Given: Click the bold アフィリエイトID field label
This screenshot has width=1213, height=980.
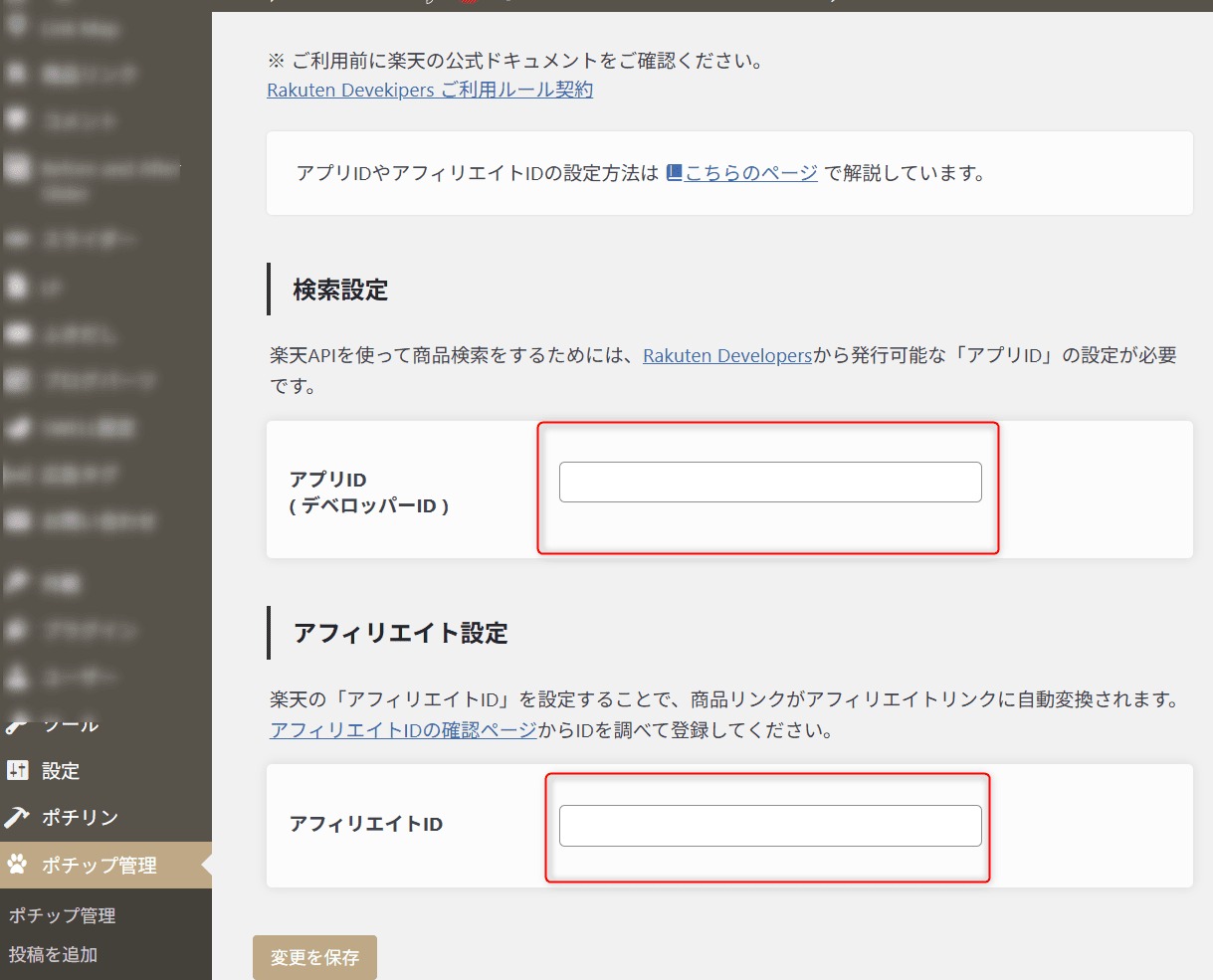Looking at the screenshot, I should coord(365,825).
